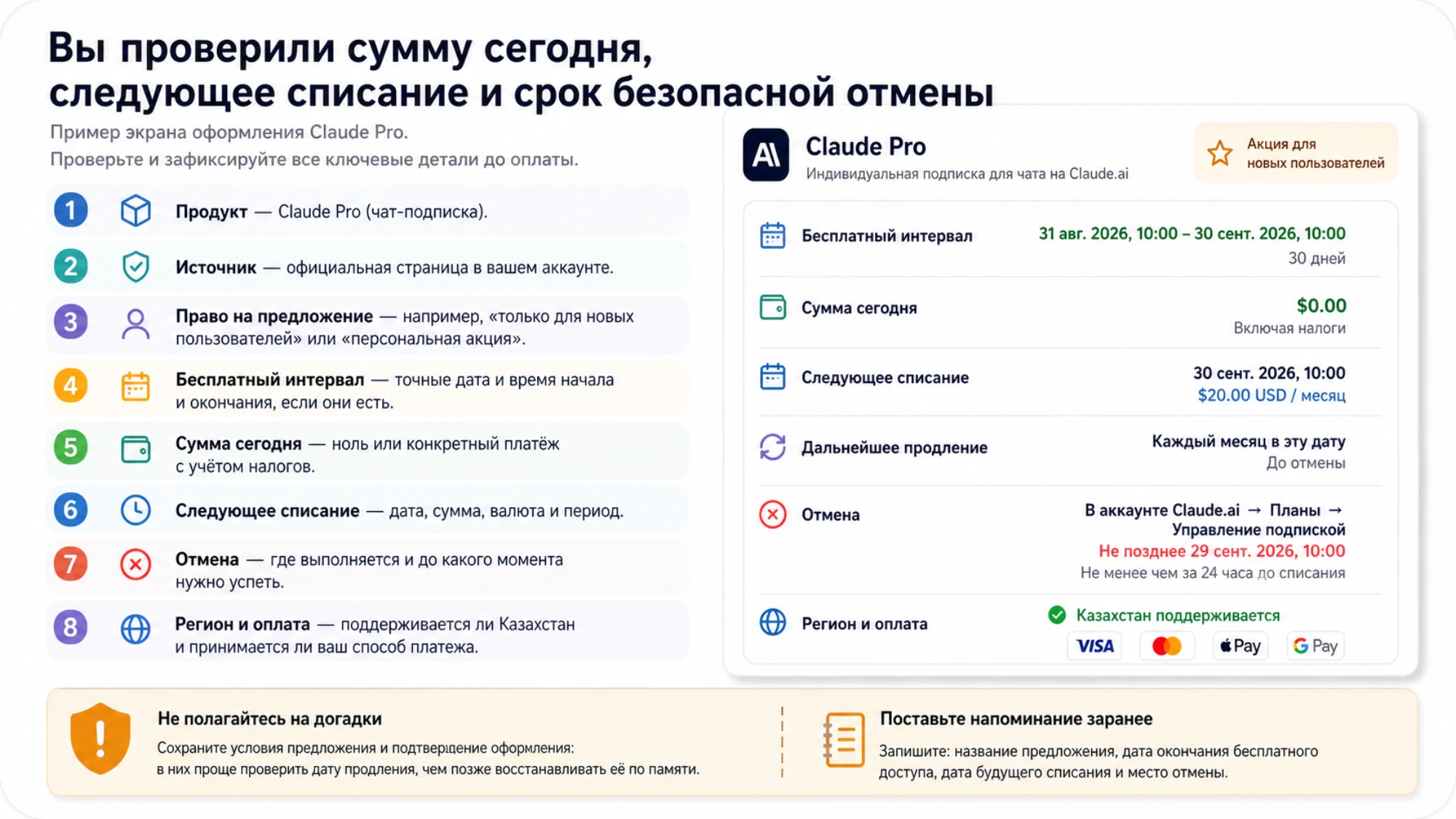Click the До отмены label
Image resolution: width=1456 pixels, height=819 pixels.
[1305, 463]
